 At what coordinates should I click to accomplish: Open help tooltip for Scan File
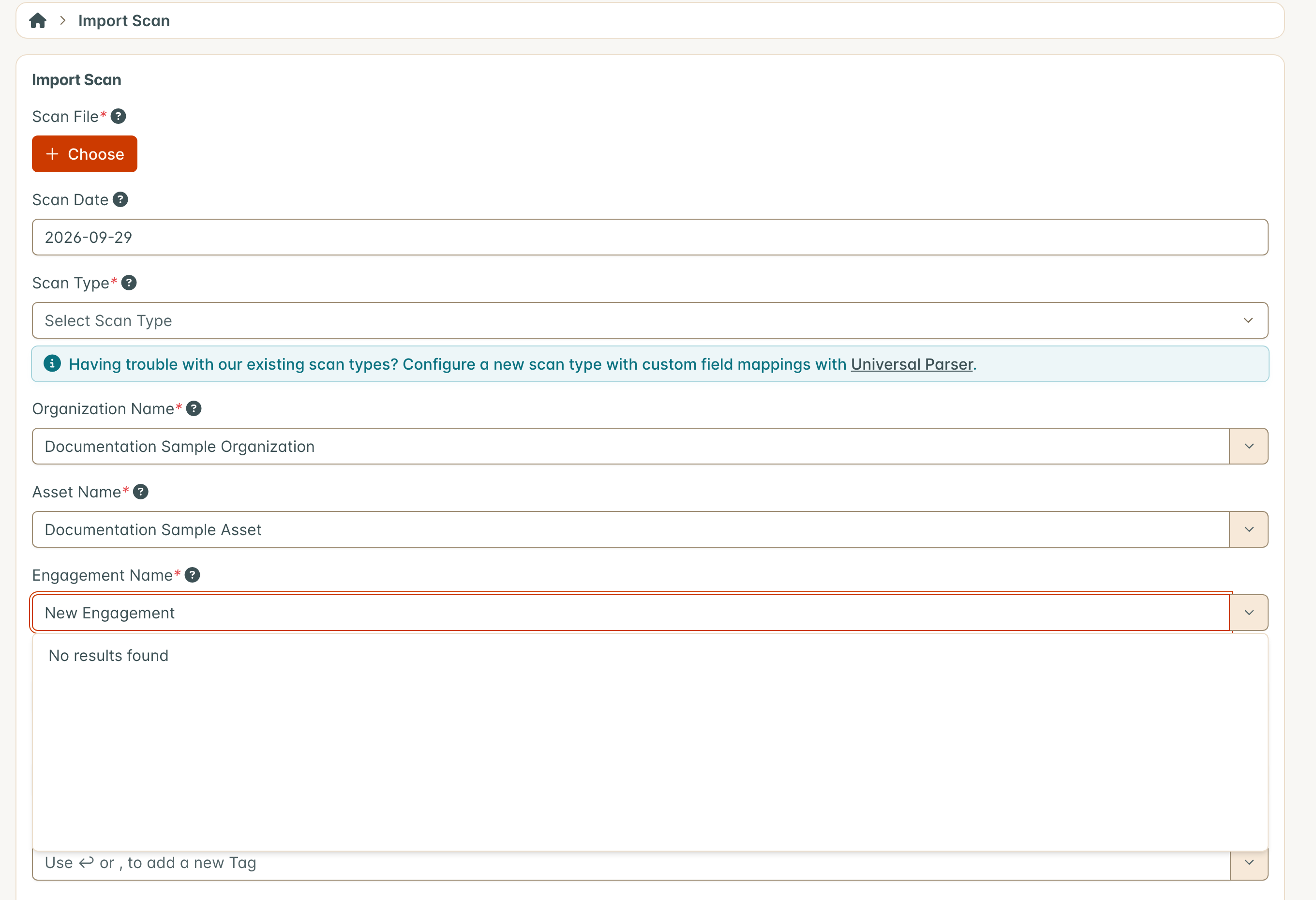(118, 116)
